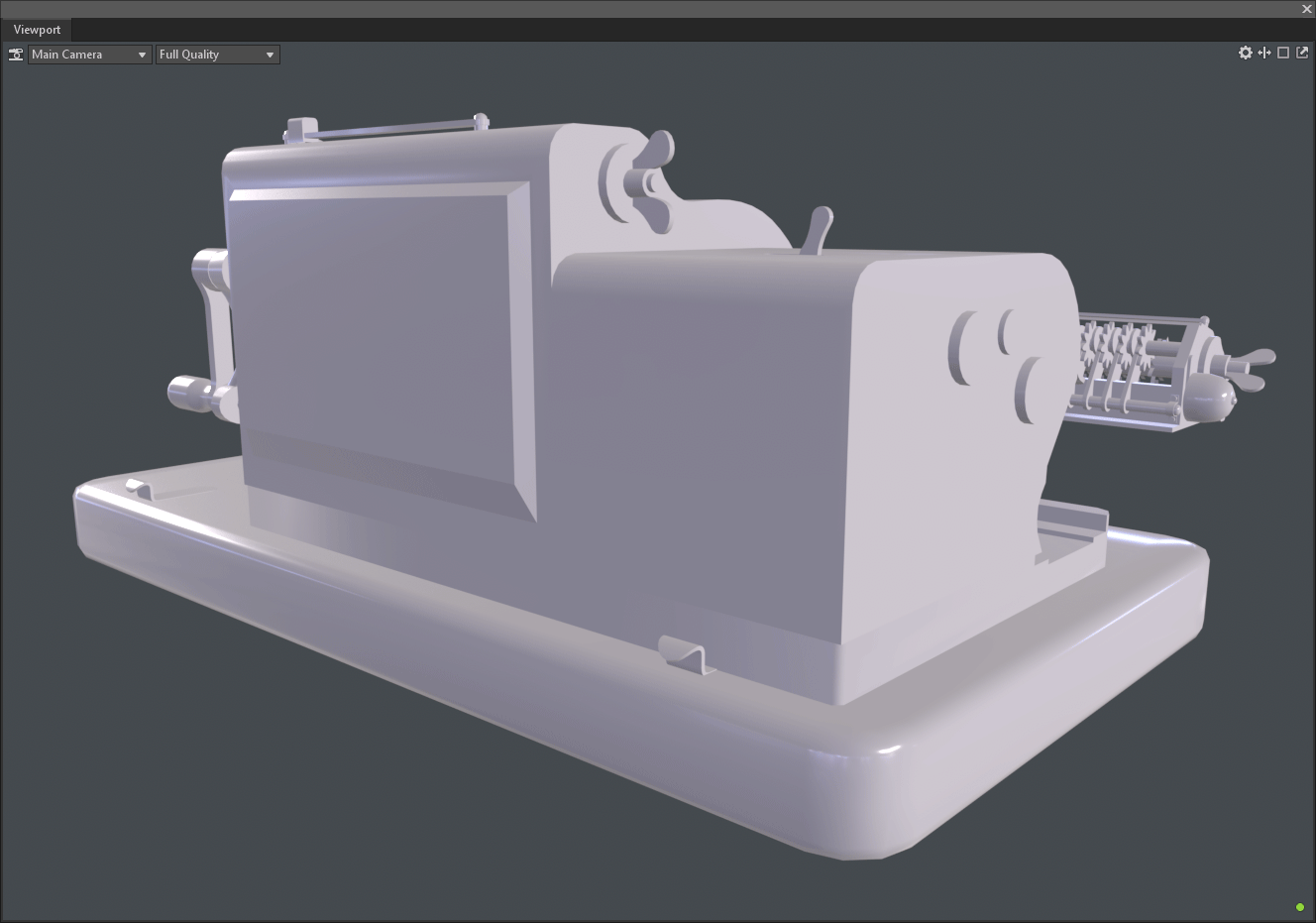The image size is (1316, 923).
Task: Pop out the viewport into new window
Action: (1302, 53)
